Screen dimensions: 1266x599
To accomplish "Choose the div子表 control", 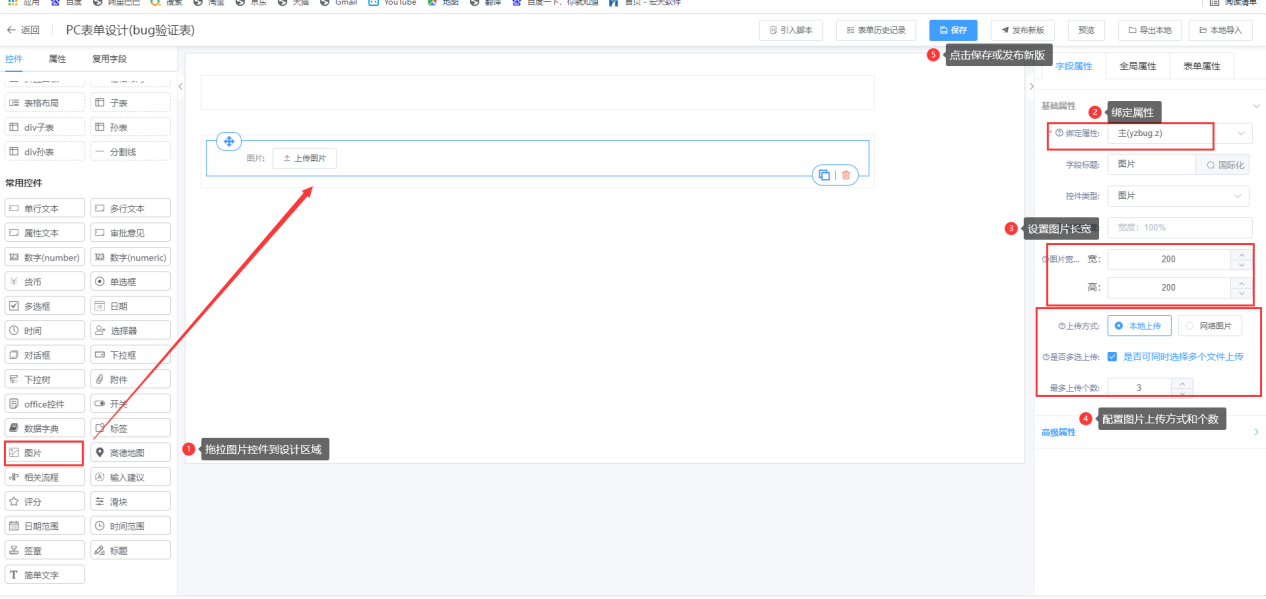I will [x=44, y=127].
